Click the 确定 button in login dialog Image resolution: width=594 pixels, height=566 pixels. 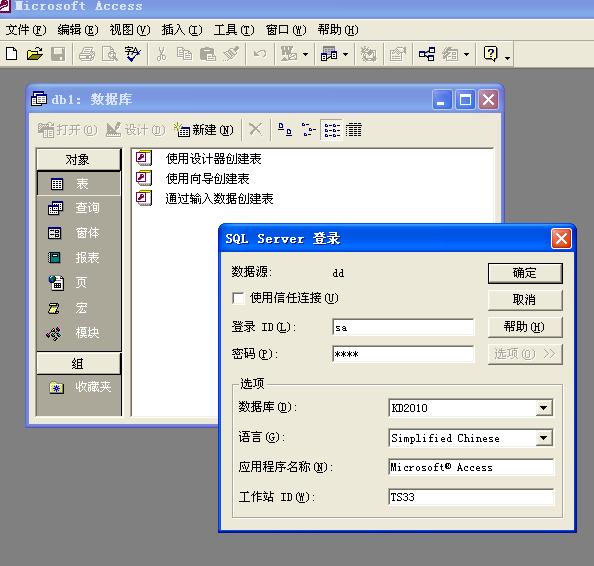525,273
